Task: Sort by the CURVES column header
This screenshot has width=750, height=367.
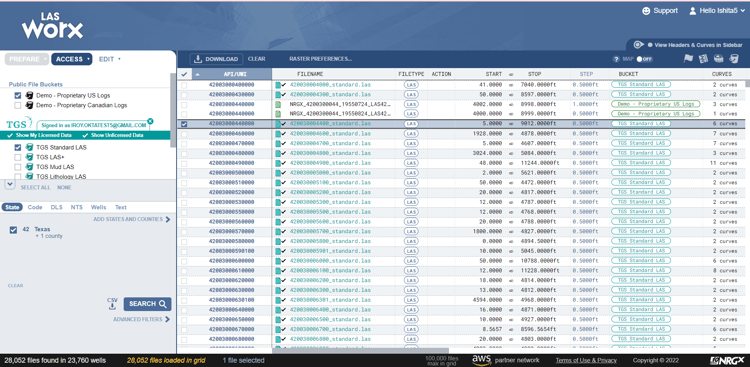Action: point(721,74)
